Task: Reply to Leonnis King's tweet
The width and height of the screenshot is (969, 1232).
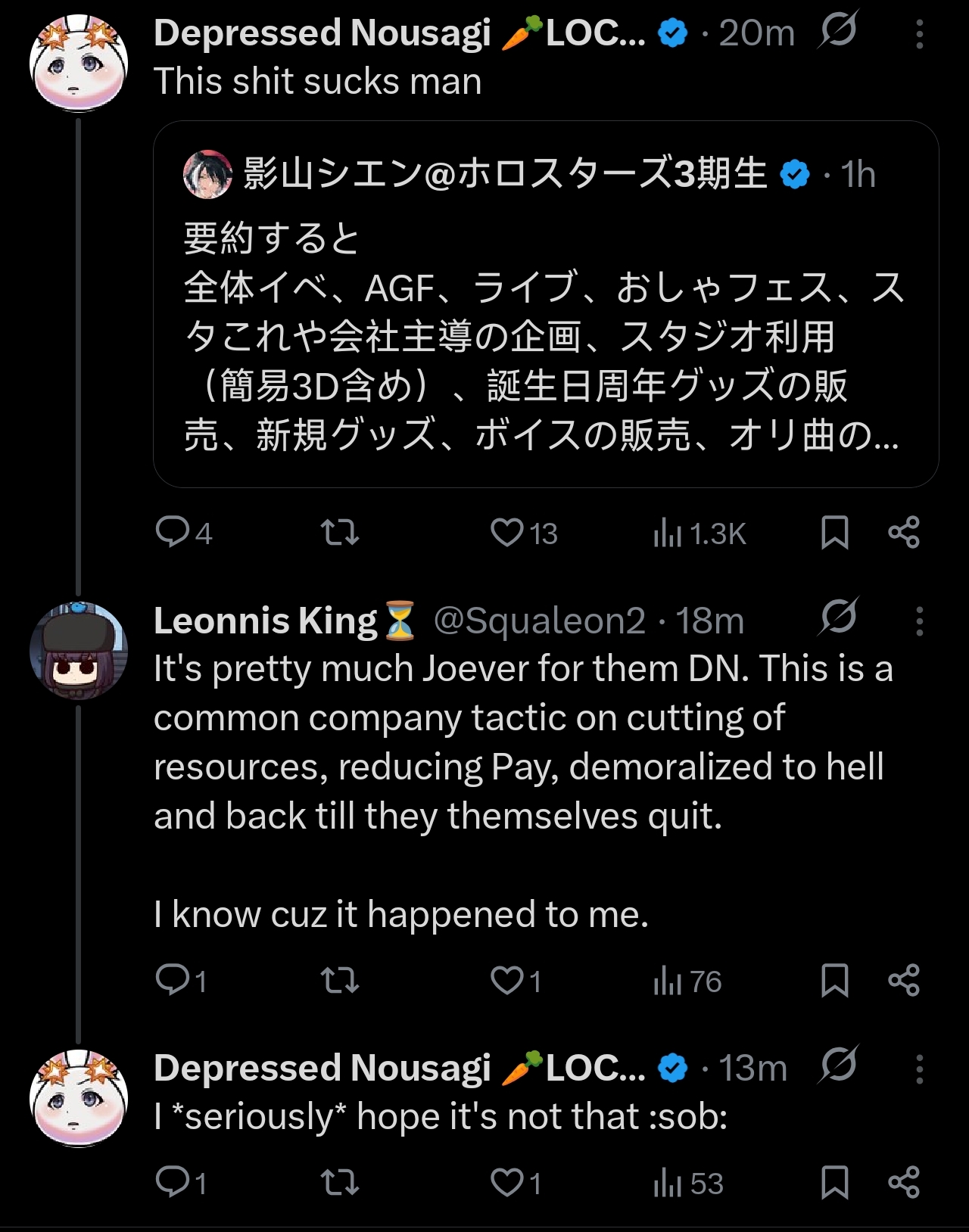Action: 173,980
